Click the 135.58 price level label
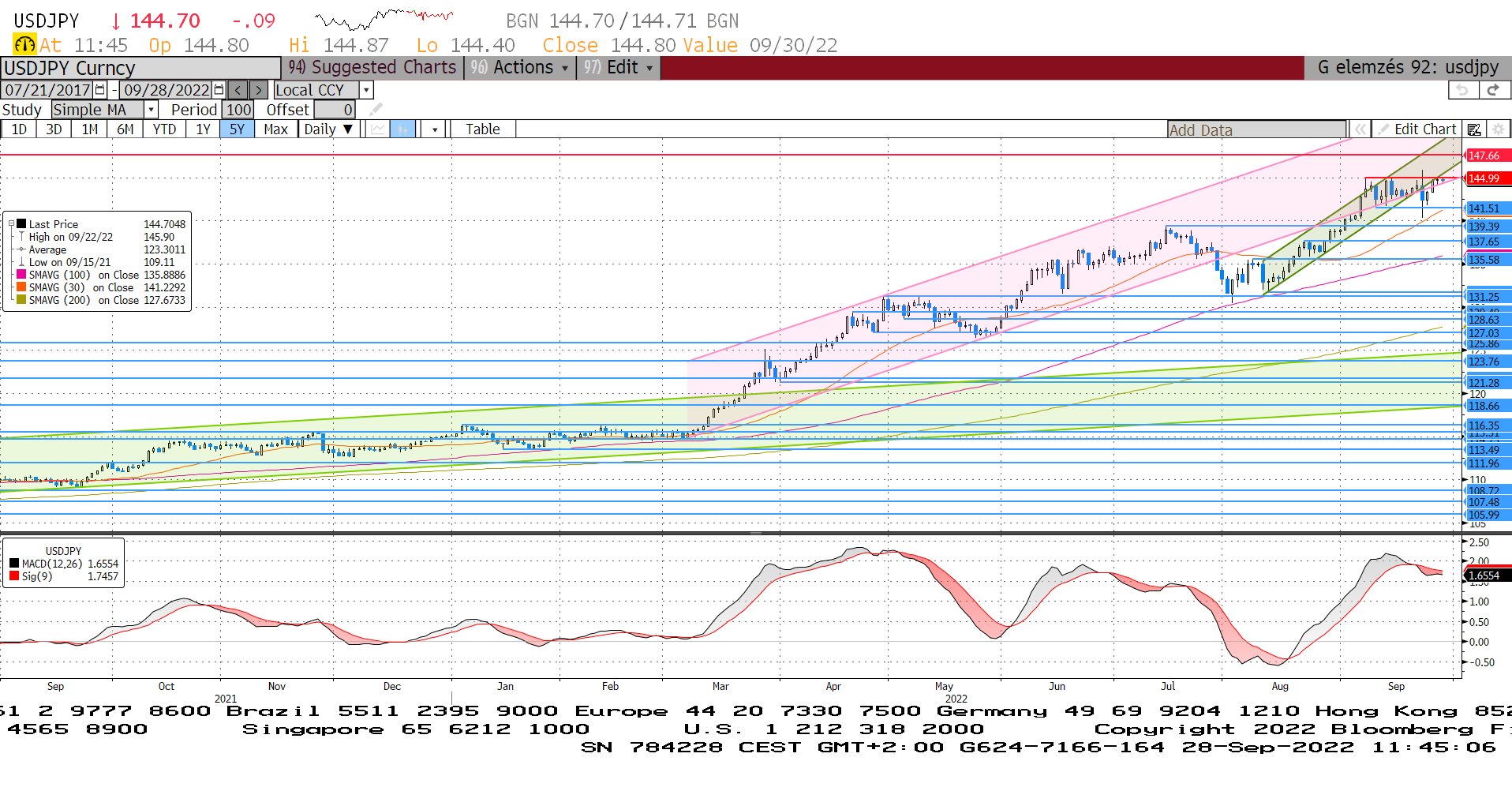This screenshot has height=791, width=1512. pyautogui.click(x=1487, y=260)
